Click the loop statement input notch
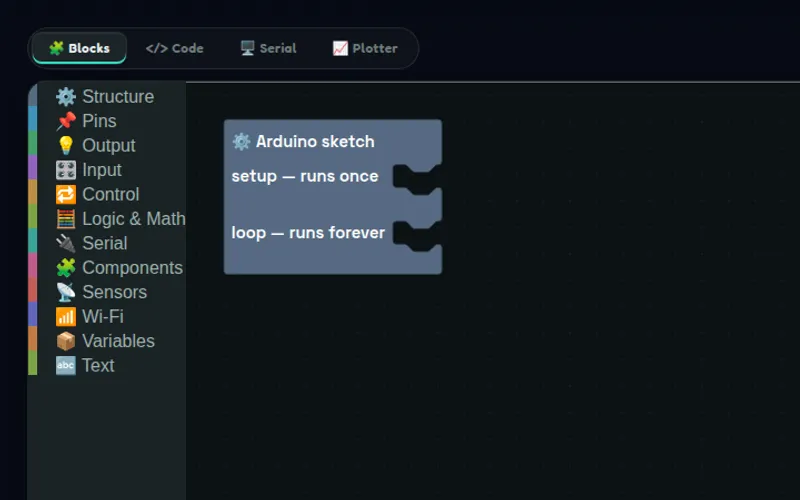This screenshot has height=500, width=800. (417, 236)
